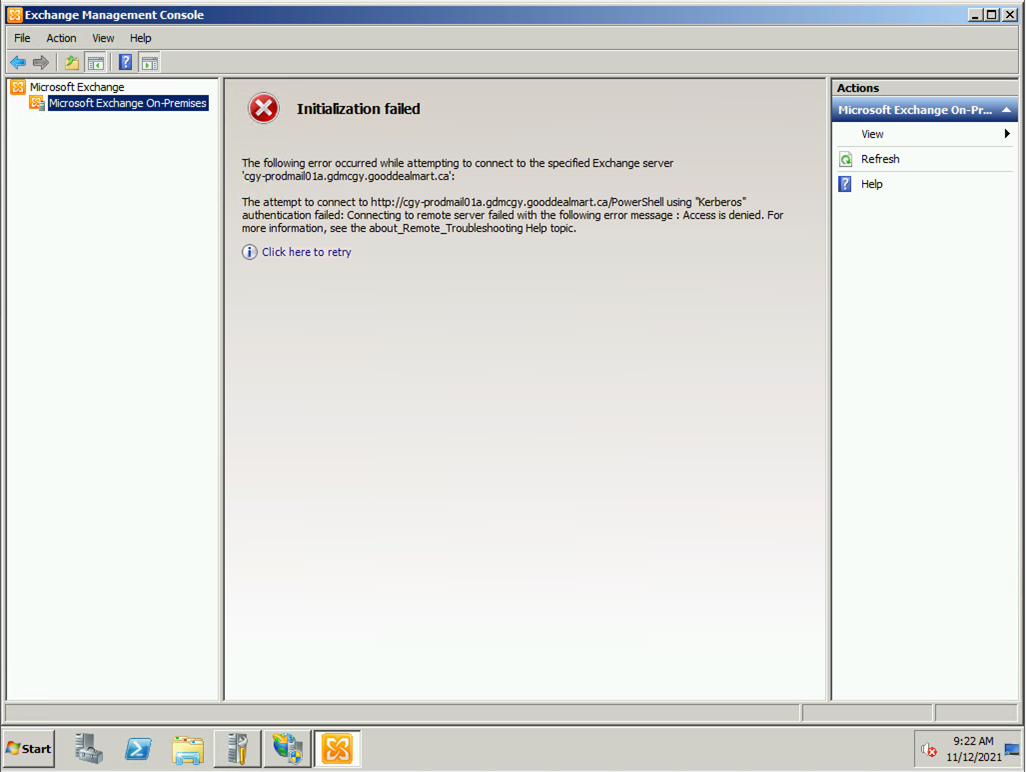
Task: Click the Exchange icon in the title bar
Action: coord(14,14)
